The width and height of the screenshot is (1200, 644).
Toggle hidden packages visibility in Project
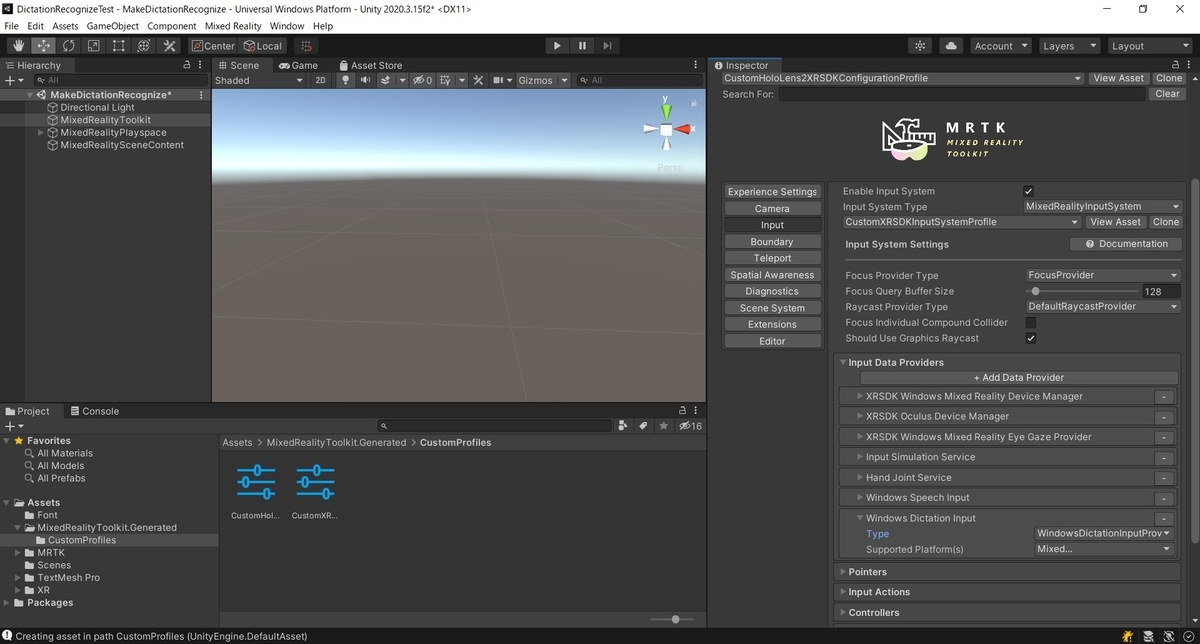[690, 426]
